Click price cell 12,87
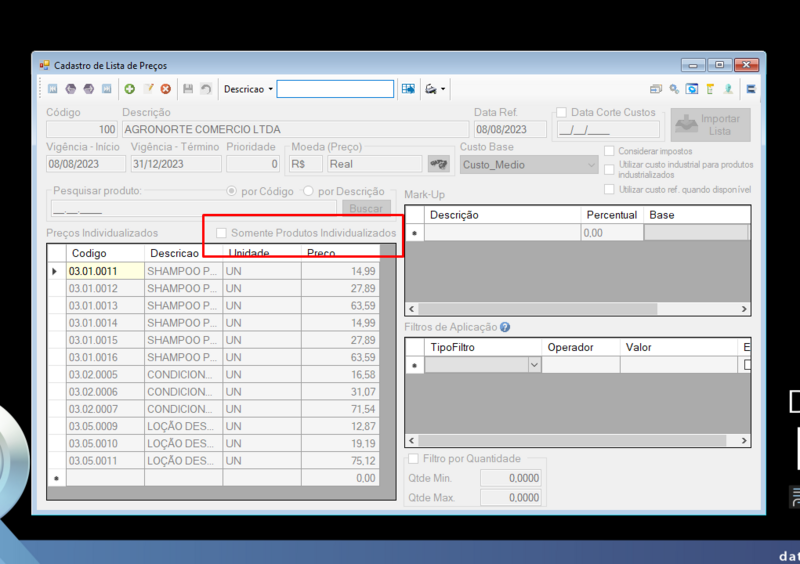 pos(340,427)
